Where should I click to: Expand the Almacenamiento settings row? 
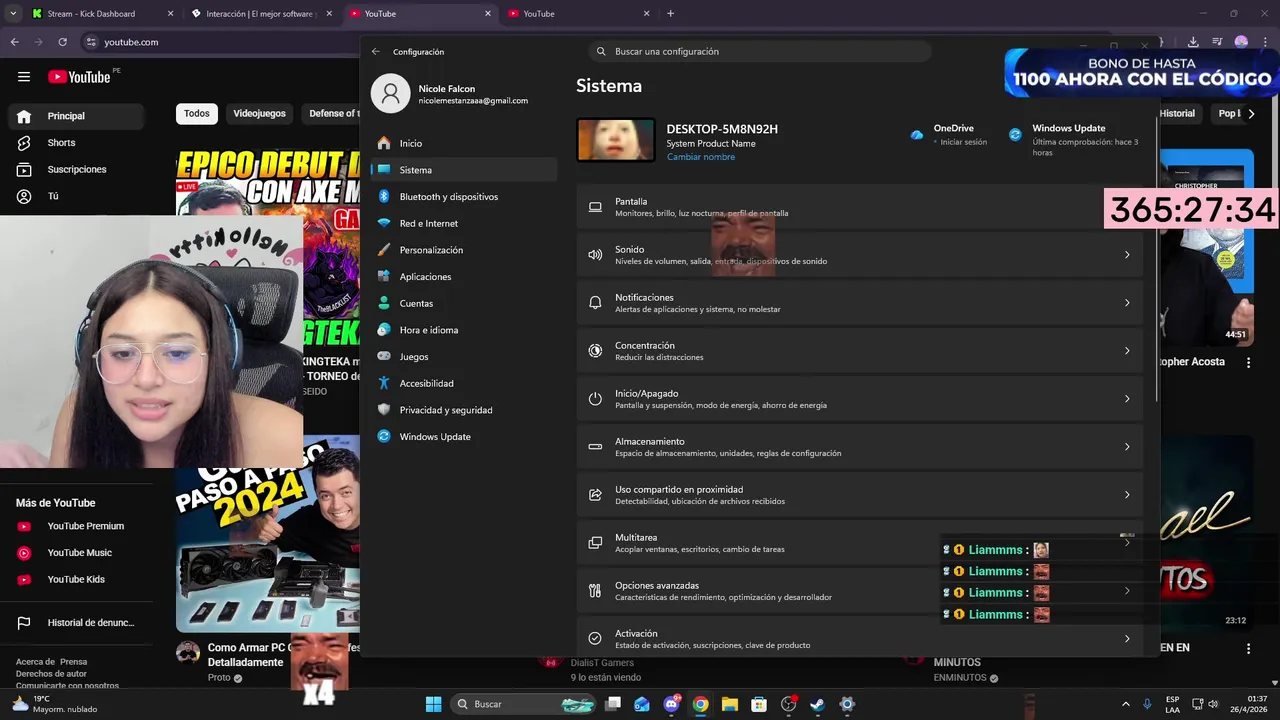(860, 447)
